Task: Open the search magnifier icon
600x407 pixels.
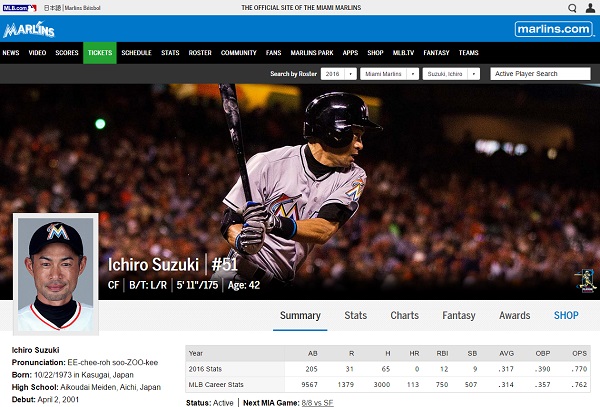Action: 572,8
